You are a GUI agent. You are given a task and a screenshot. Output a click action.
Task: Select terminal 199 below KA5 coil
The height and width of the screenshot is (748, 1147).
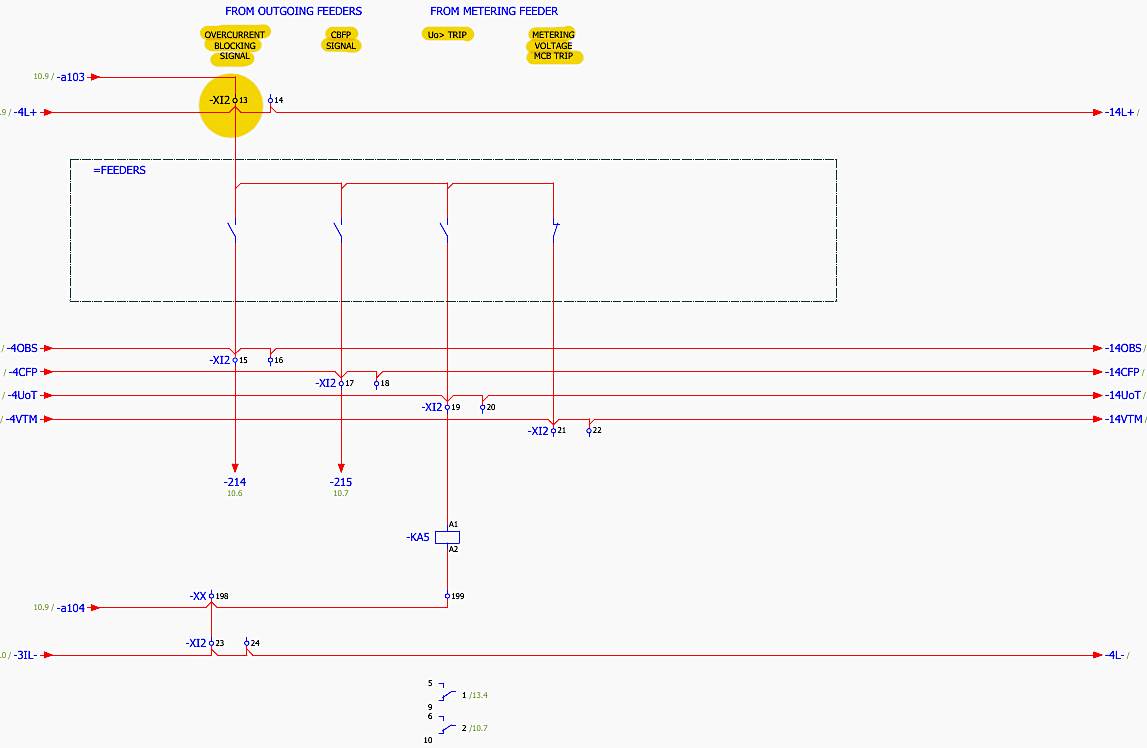(448, 596)
